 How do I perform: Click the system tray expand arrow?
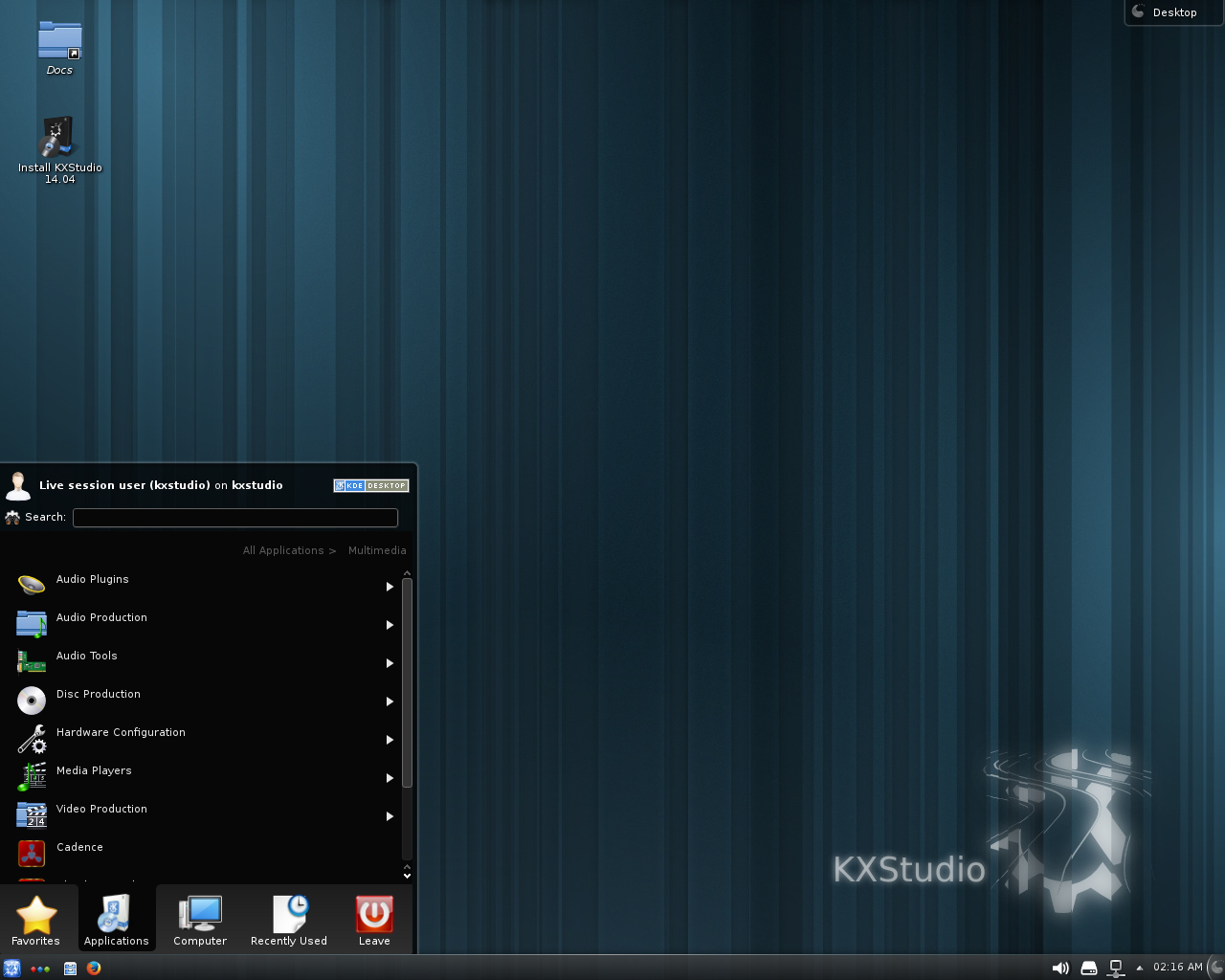(1139, 968)
